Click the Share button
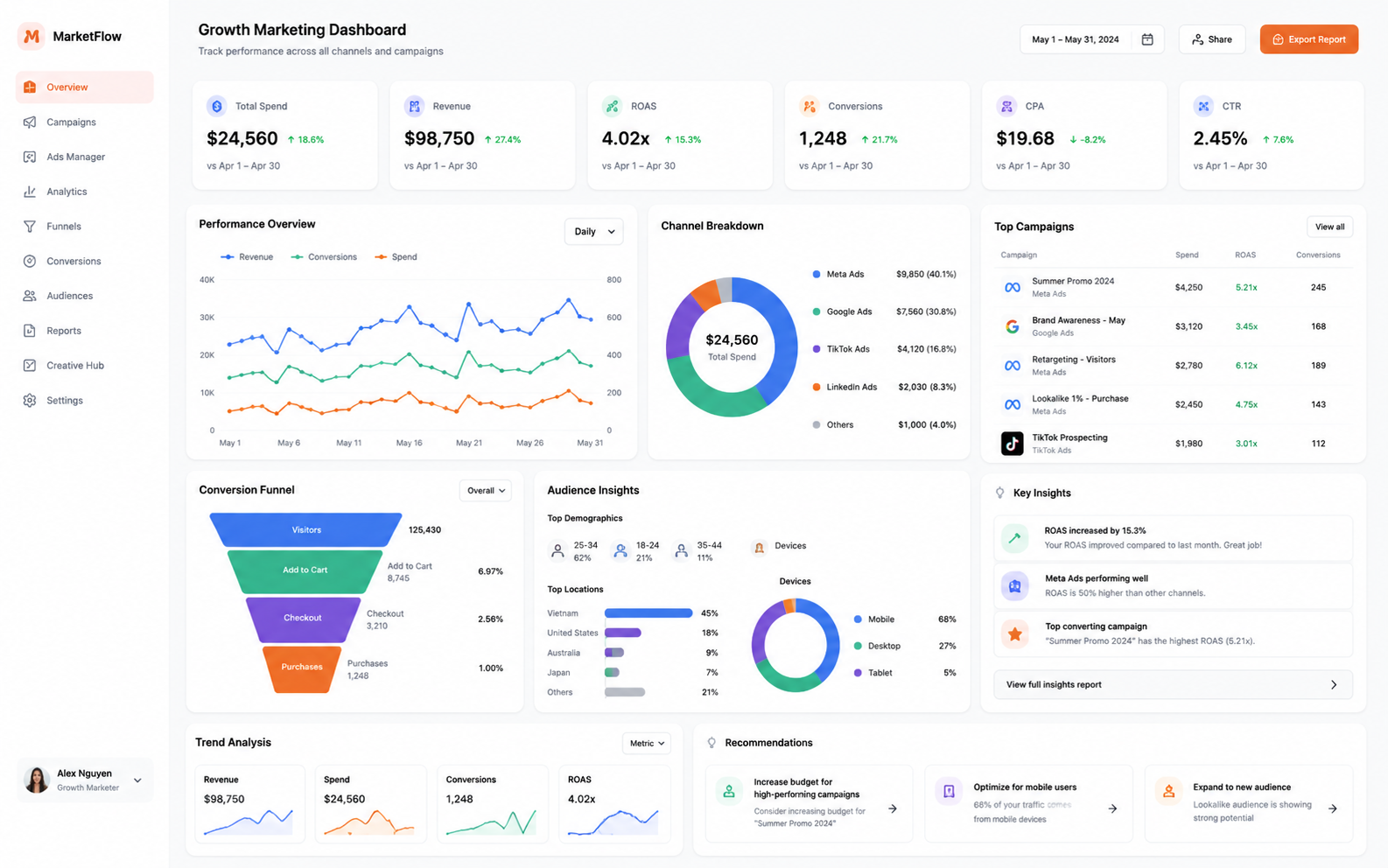1388x868 pixels. tap(1212, 39)
